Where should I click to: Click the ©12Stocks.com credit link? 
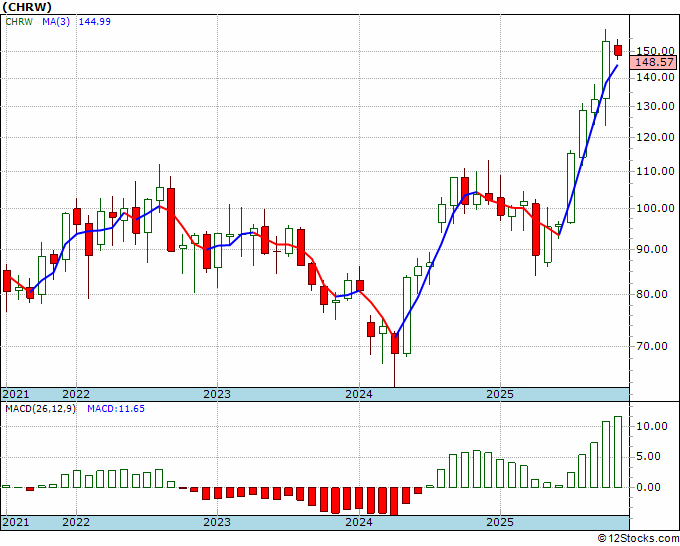tap(638, 539)
